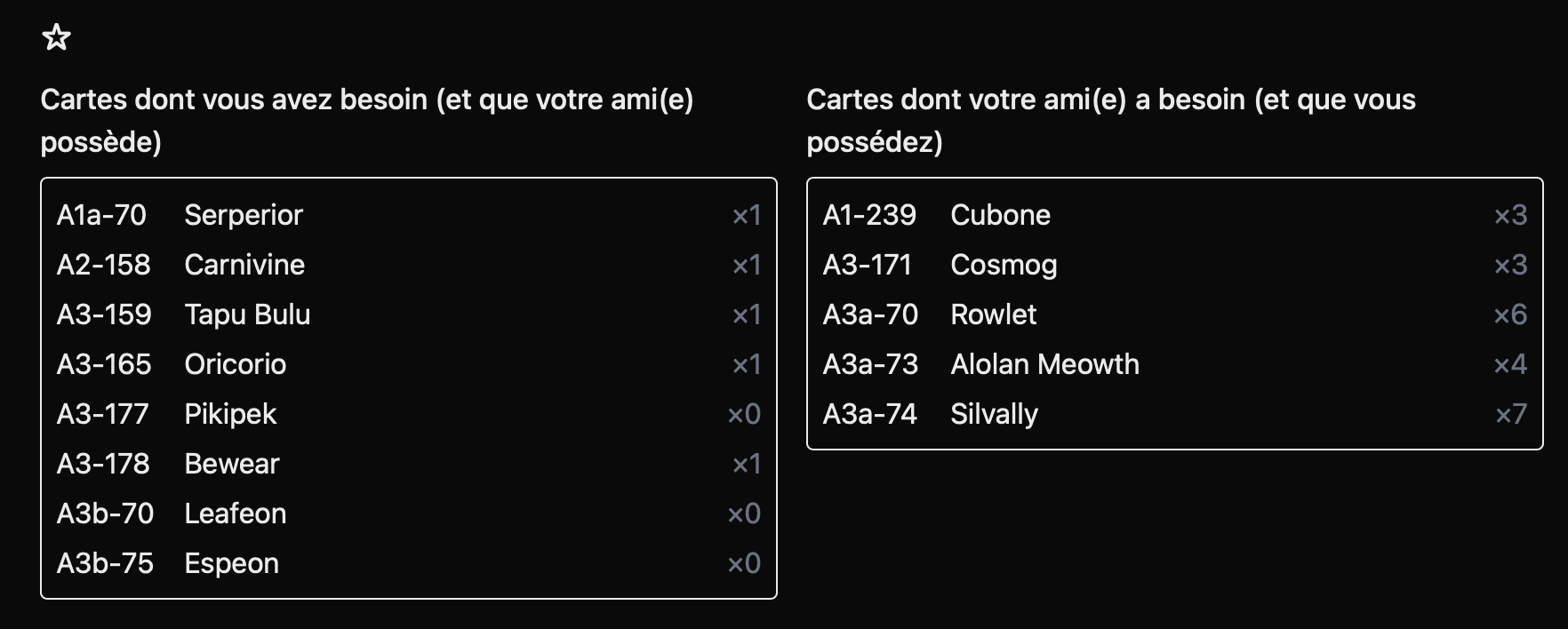Choose the Alolan Meowth card entry
Viewport: 1568px width, 629px height.
pos(1044,364)
